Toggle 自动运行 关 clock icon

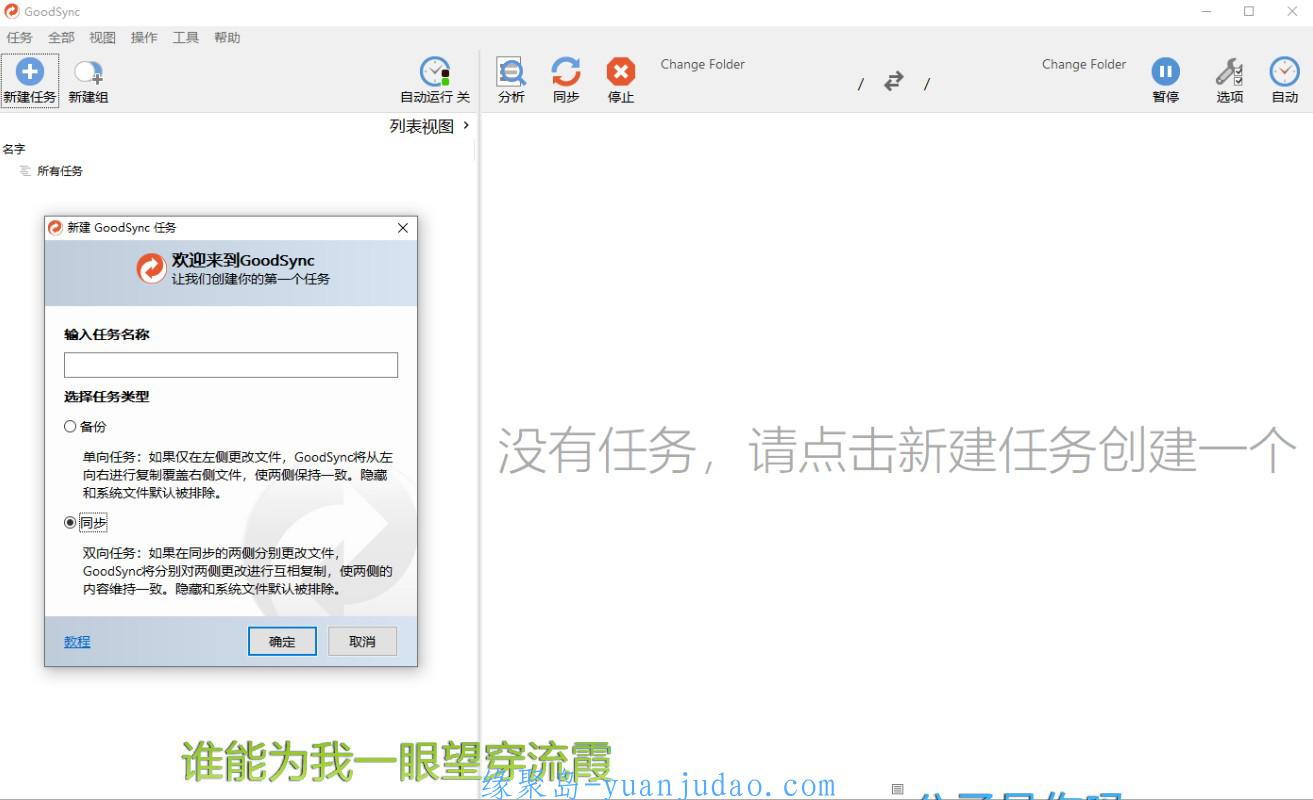pos(435,72)
